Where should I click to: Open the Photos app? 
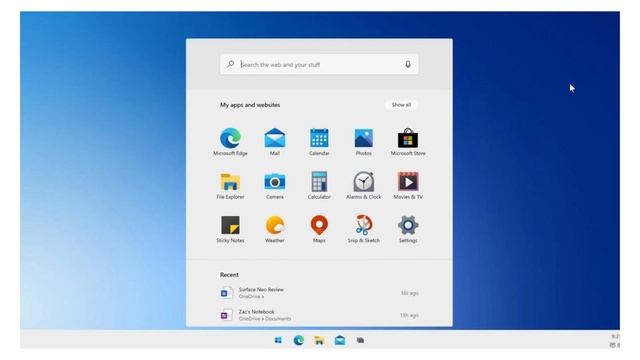pos(363,142)
